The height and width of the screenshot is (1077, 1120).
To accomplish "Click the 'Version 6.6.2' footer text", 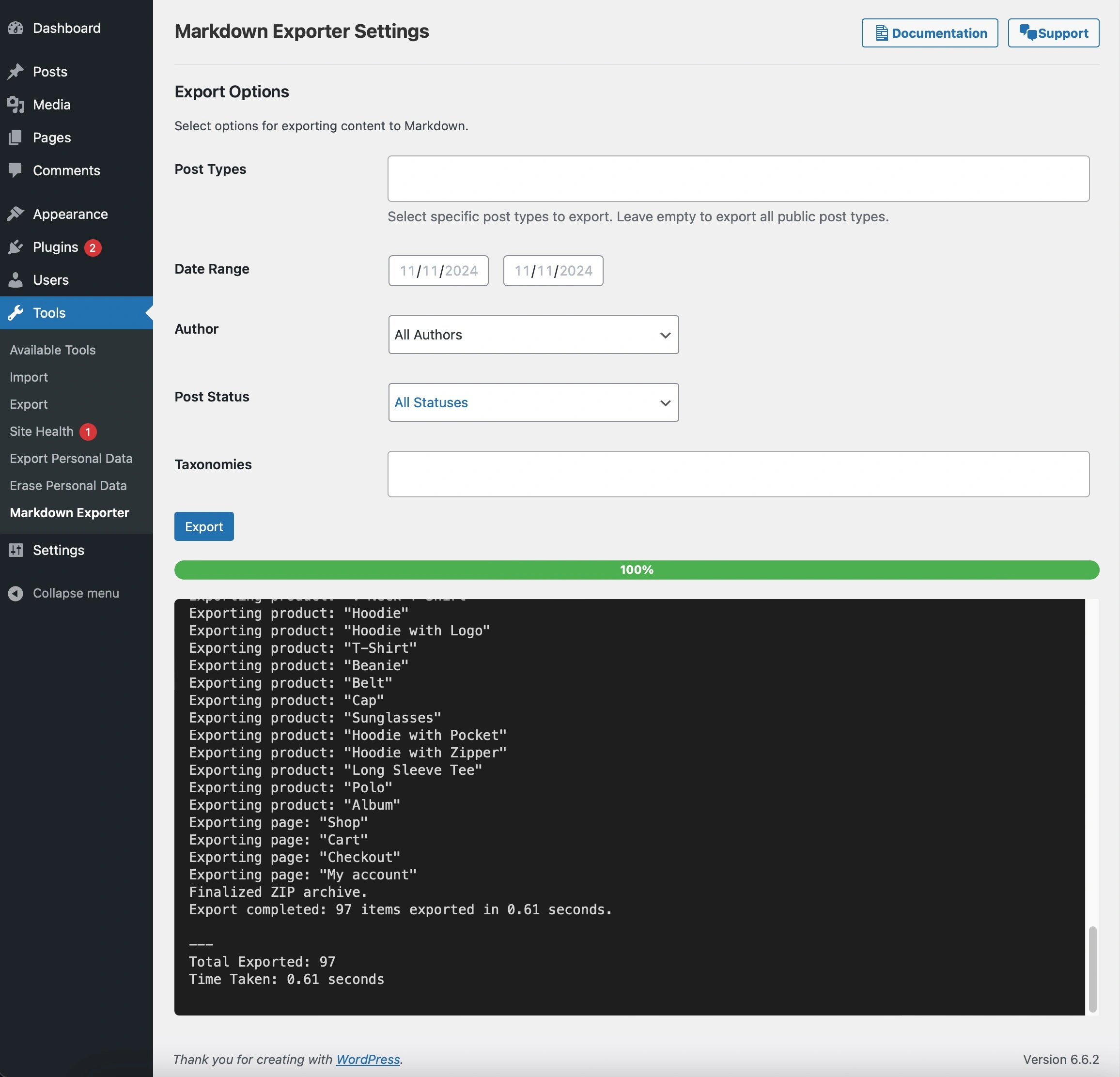I will tap(1061, 1059).
